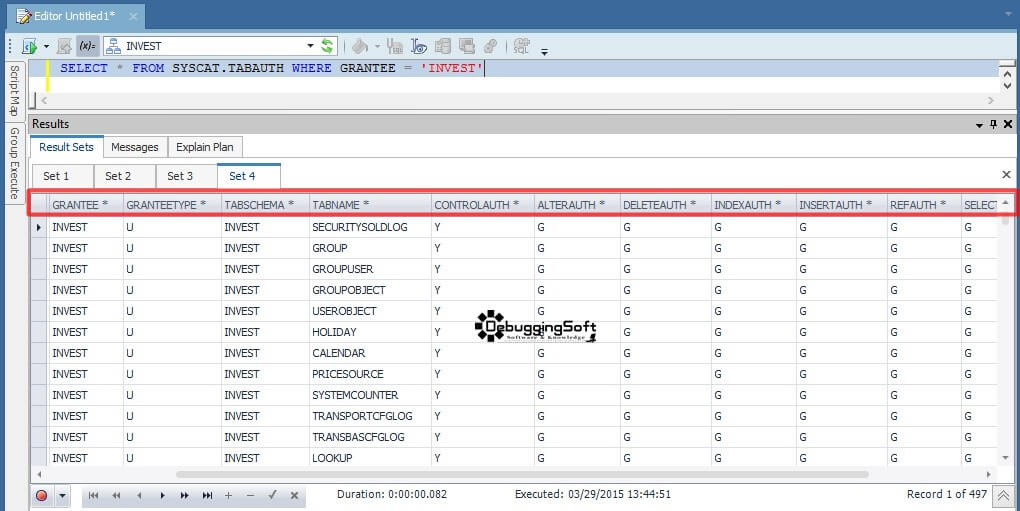Switch to the Explain Plan tab
The height and width of the screenshot is (511, 1020).
[x=204, y=147]
